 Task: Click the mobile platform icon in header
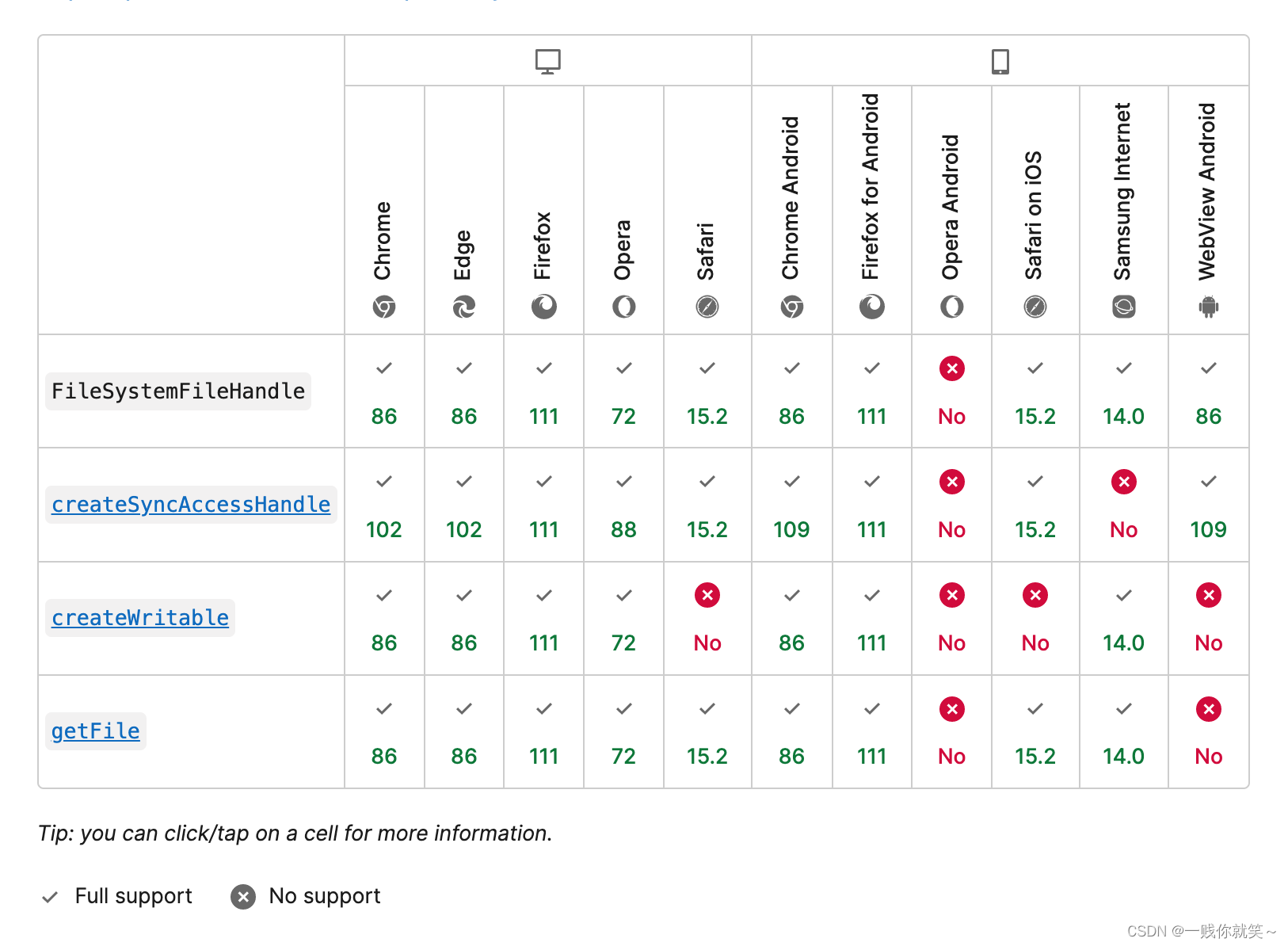tap(1000, 61)
